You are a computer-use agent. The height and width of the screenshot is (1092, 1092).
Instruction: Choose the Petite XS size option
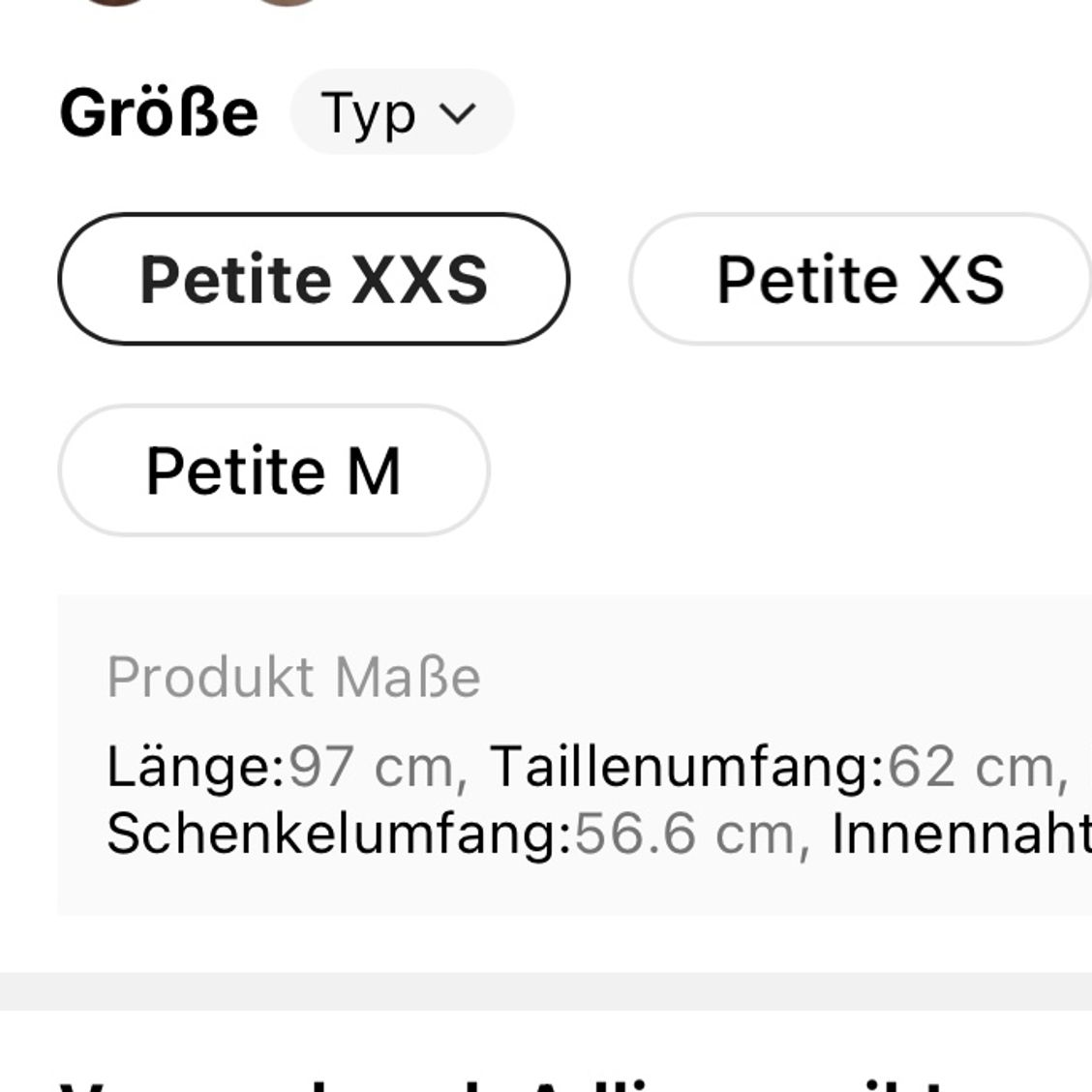point(860,279)
